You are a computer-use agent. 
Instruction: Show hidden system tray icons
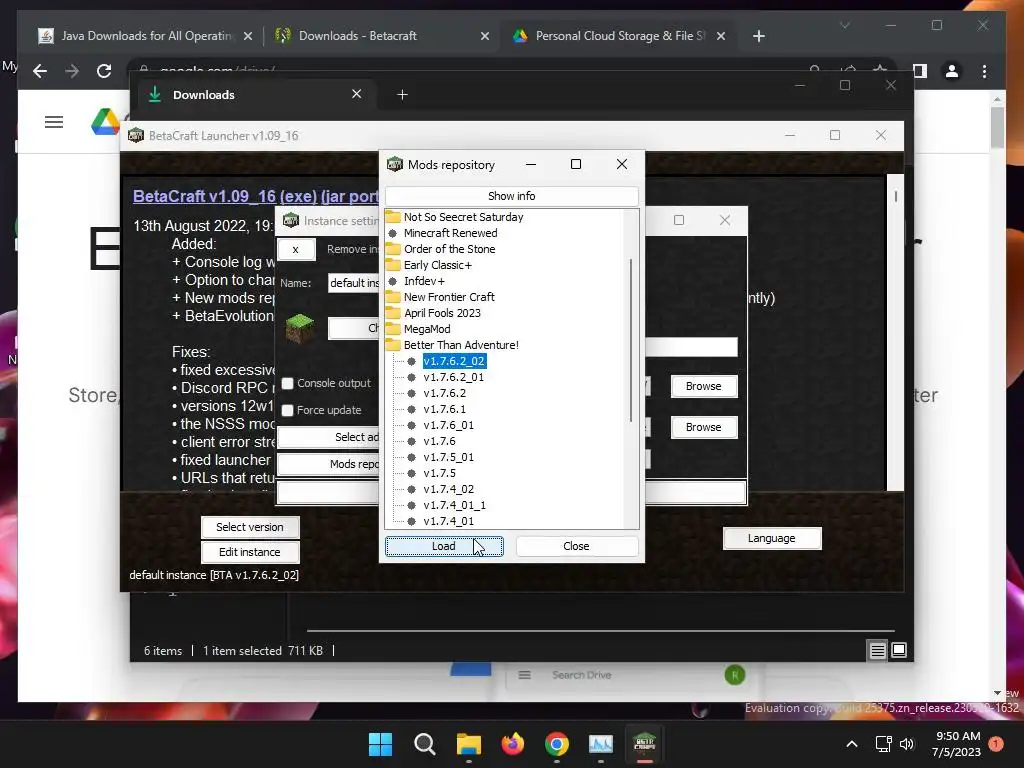[852, 744]
